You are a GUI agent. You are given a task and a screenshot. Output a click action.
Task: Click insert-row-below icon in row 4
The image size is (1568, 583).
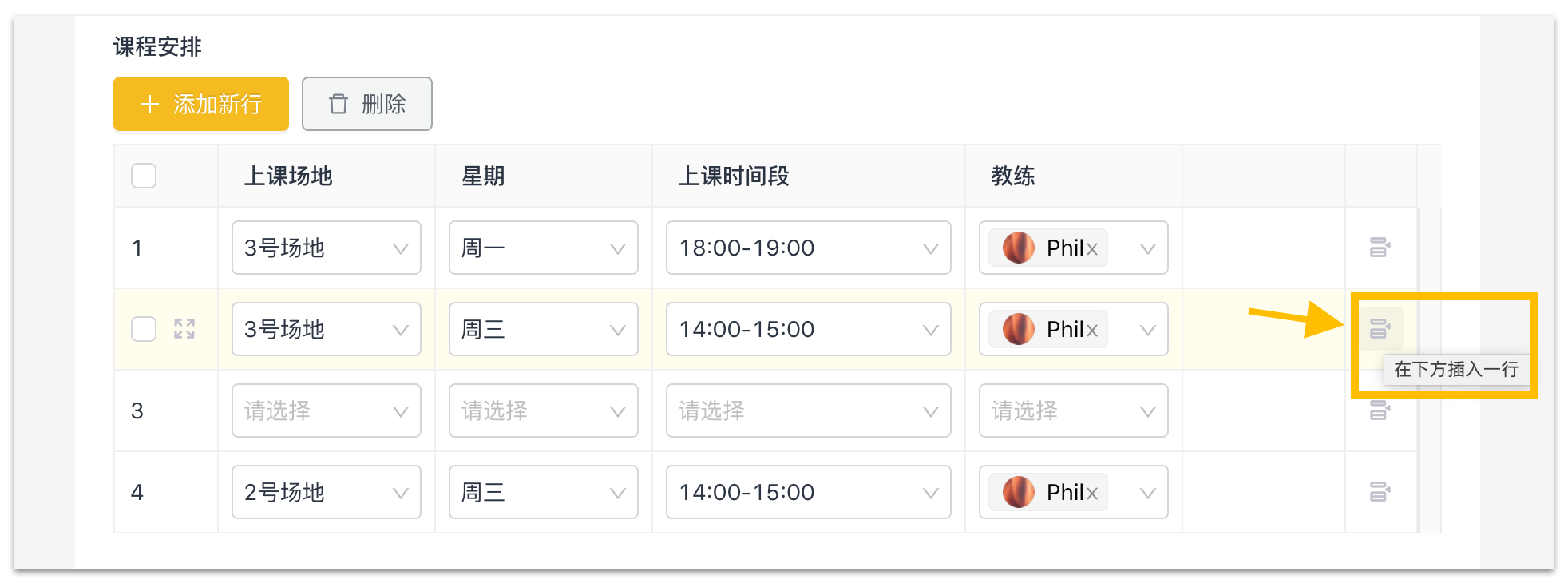[x=1380, y=492]
